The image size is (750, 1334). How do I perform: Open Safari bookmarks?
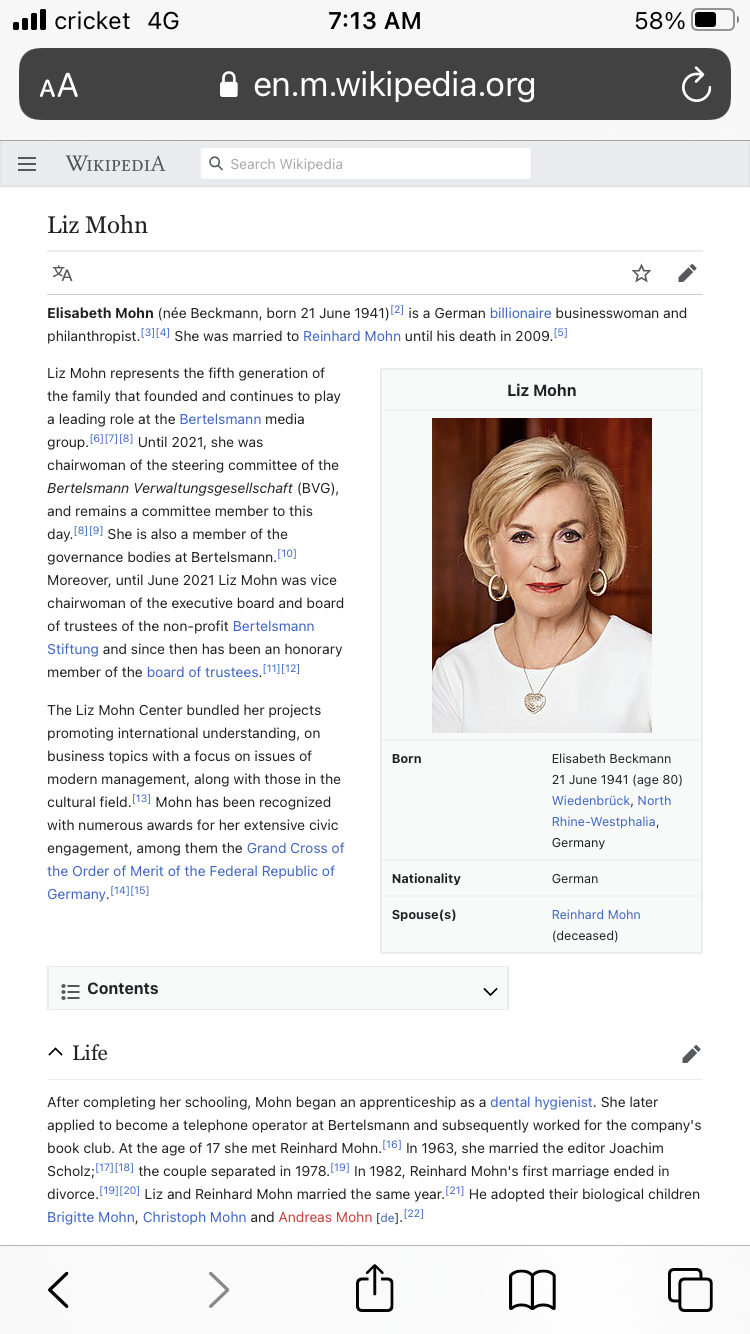[x=532, y=1290]
